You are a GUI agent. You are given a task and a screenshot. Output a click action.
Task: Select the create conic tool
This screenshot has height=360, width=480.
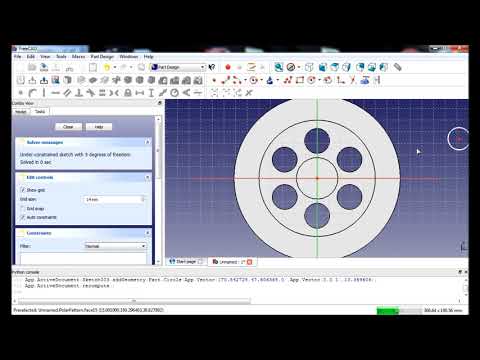[270, 80]
